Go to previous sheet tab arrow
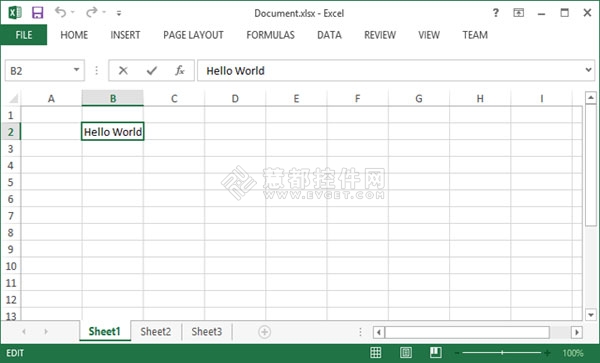The width and height of the screenshot is (600, 363). pyautogui.click(x=24, y=332)
